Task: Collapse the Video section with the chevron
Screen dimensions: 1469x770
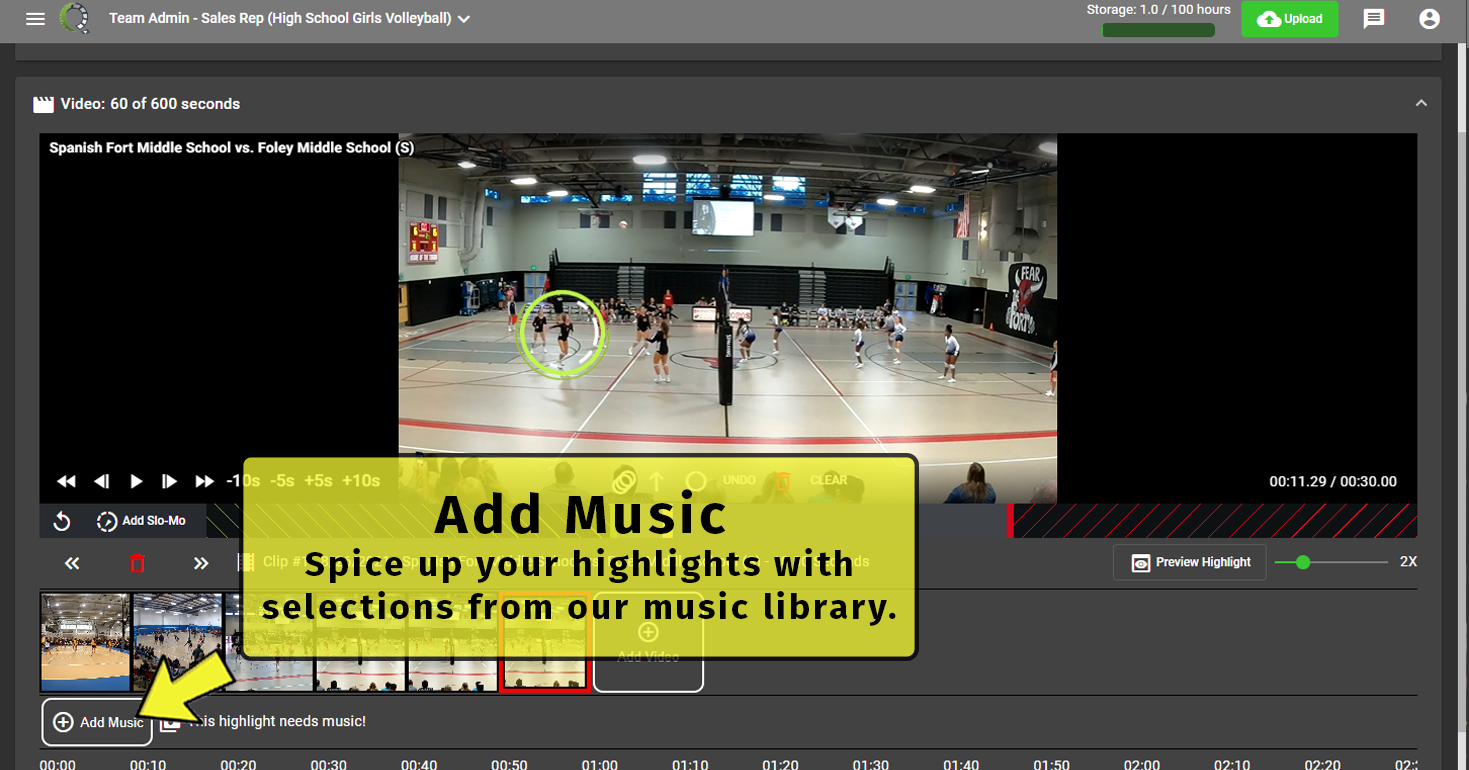Action: [x=1421, y=103]
